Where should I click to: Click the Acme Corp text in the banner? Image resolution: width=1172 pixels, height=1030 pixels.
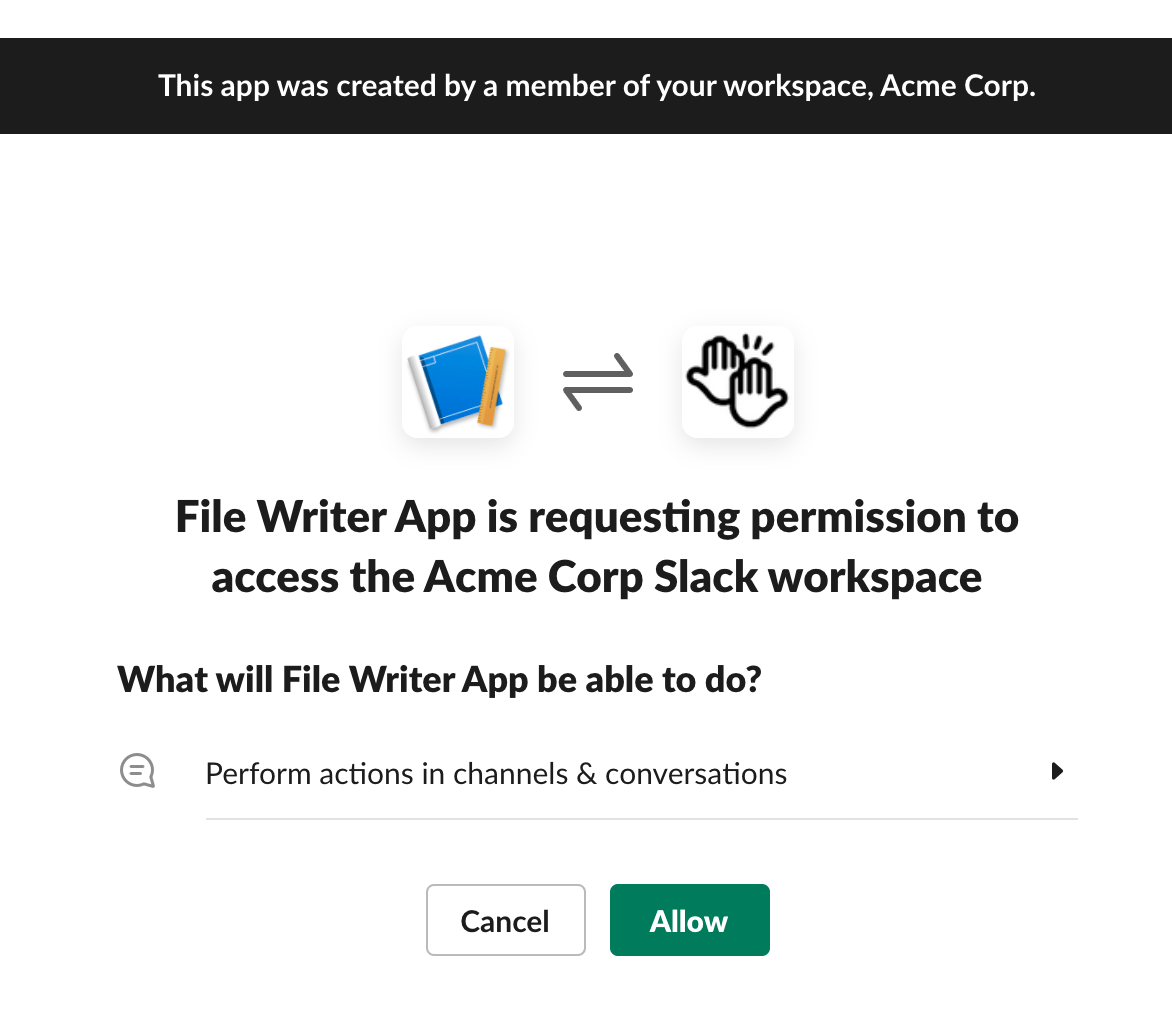pos(955,86)
